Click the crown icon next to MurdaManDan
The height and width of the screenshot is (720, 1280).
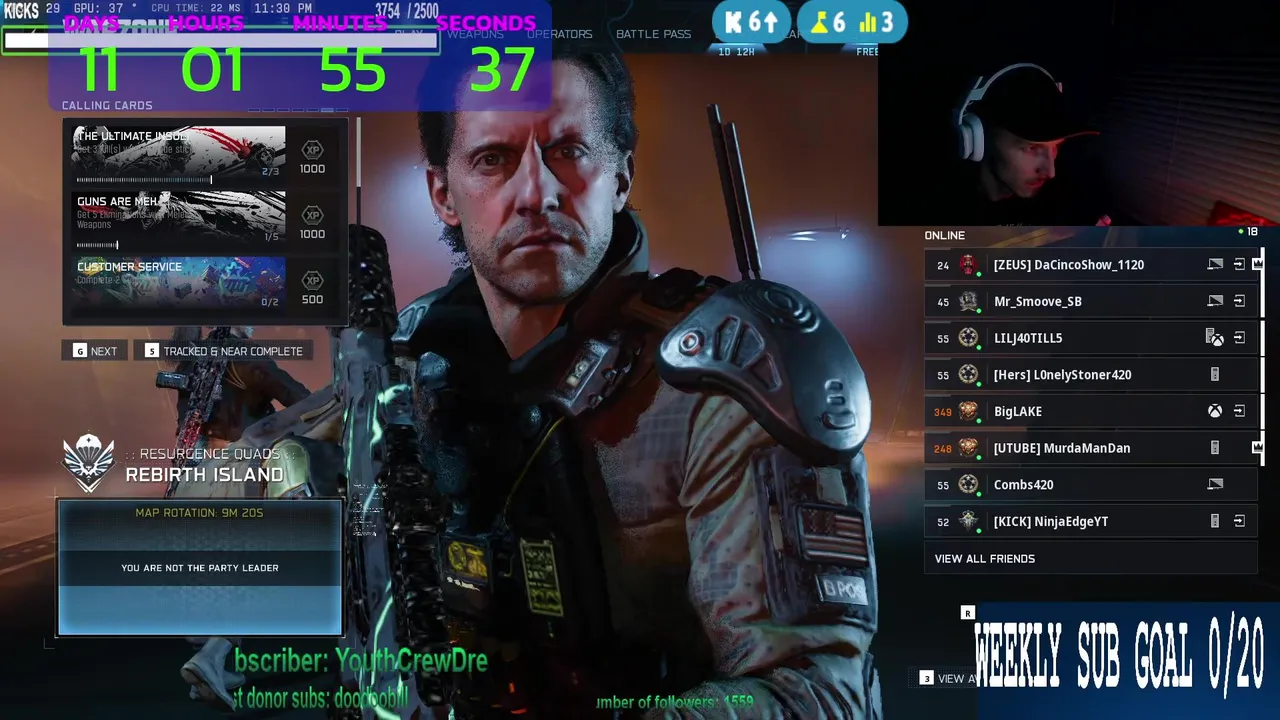(1257, 448)
